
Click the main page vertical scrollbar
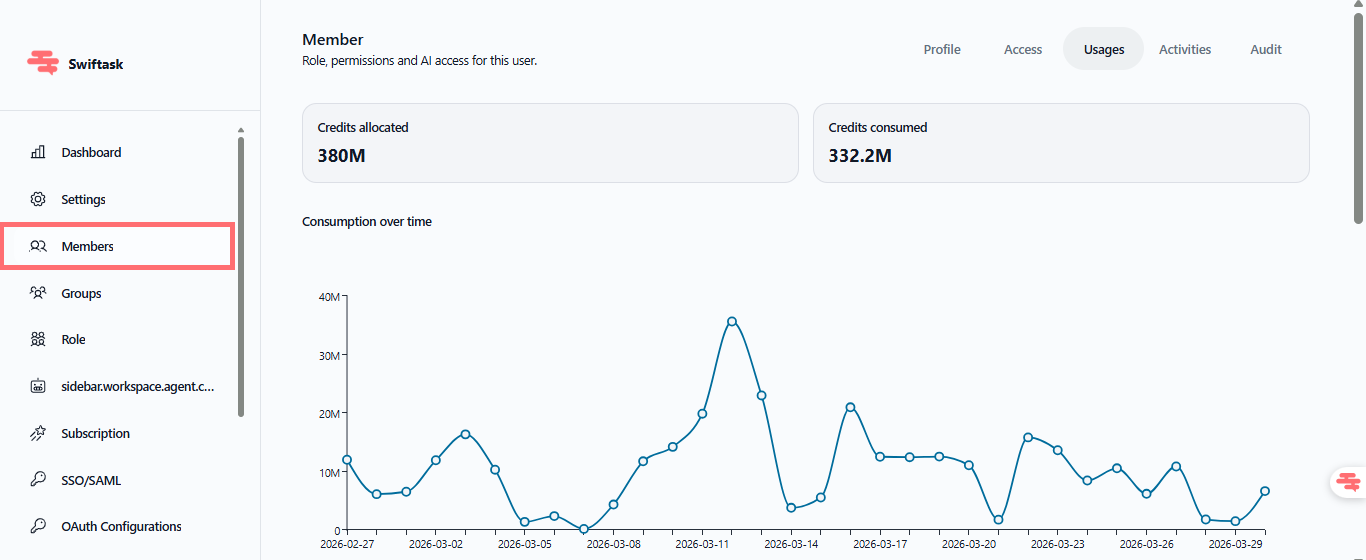coord(1358,112)
